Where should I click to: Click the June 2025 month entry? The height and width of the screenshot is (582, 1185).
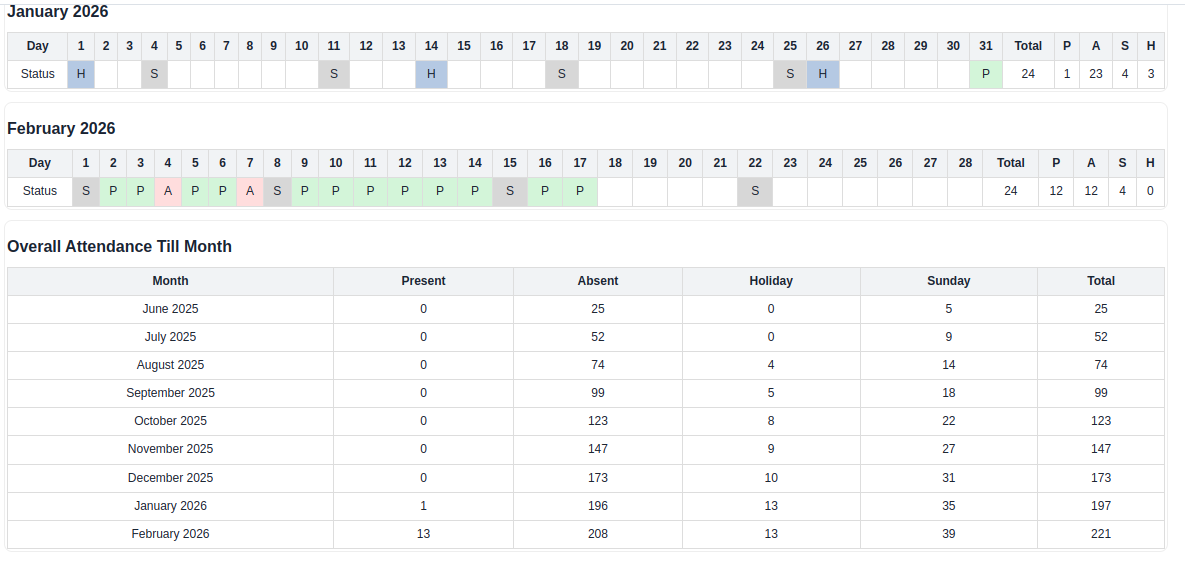click(x=170, y=309)
